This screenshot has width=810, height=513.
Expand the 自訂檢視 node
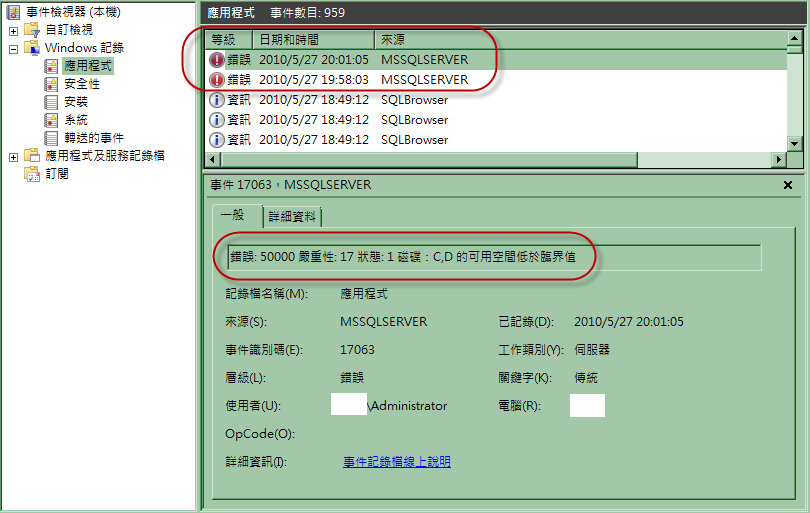13,31
